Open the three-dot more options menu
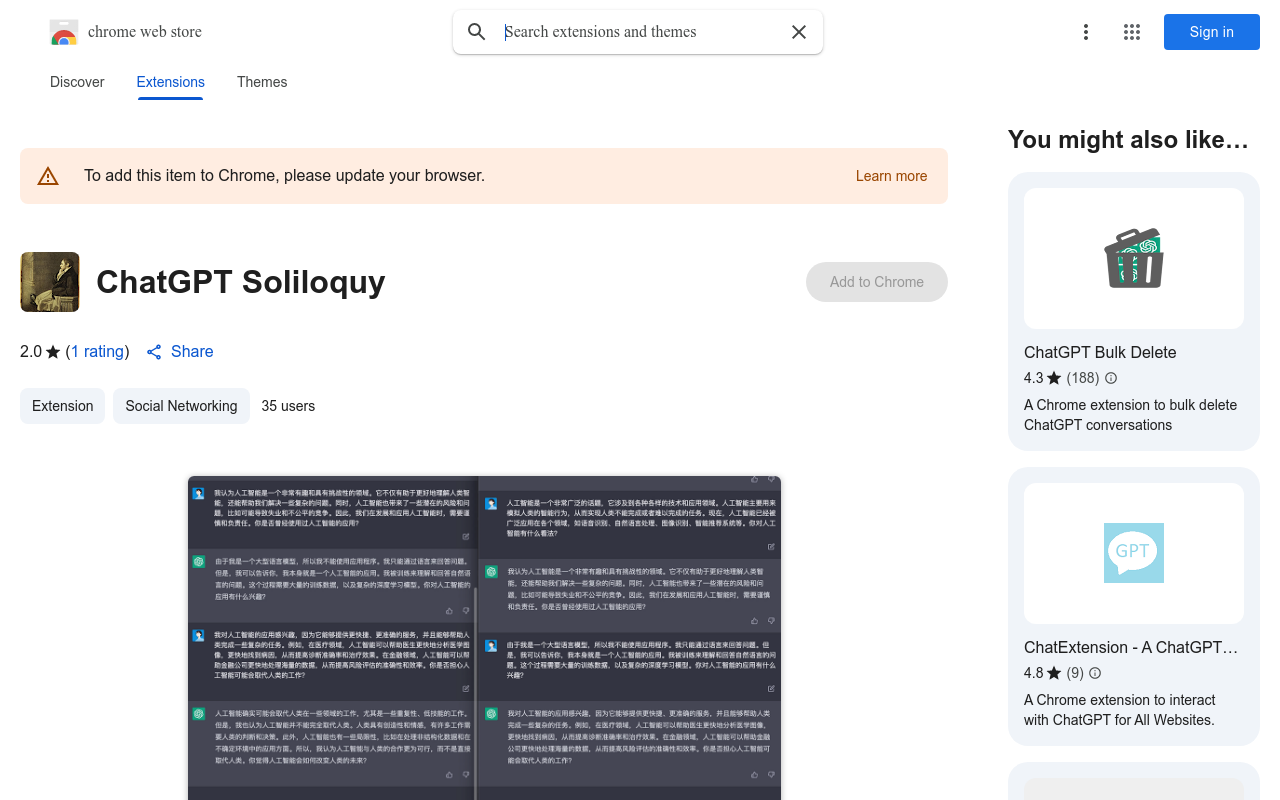This screenshot has width=1280, height=800. pyautogui.click(x=1086, y=32)
